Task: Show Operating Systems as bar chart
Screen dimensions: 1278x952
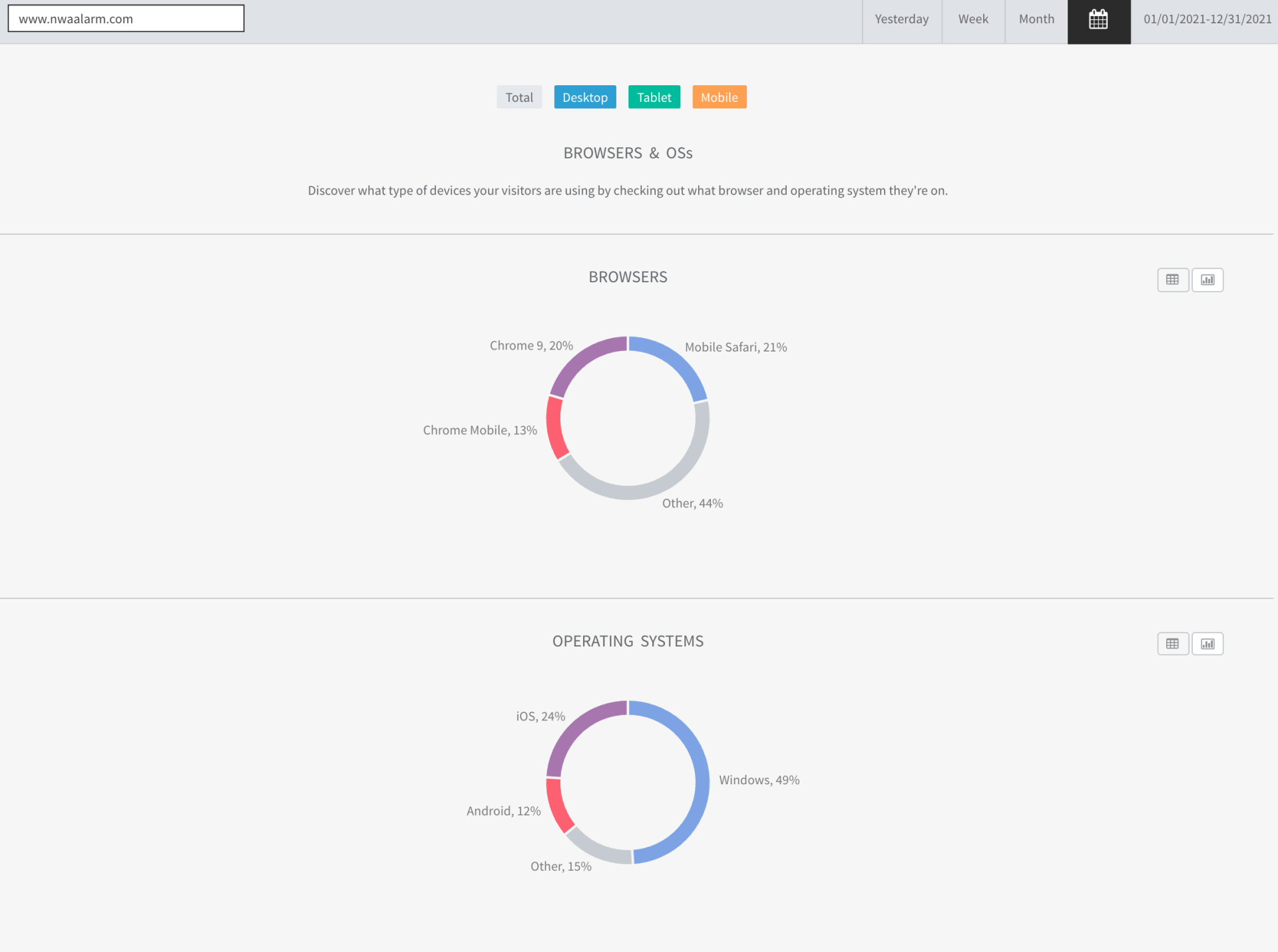Action: (1207, 644)
